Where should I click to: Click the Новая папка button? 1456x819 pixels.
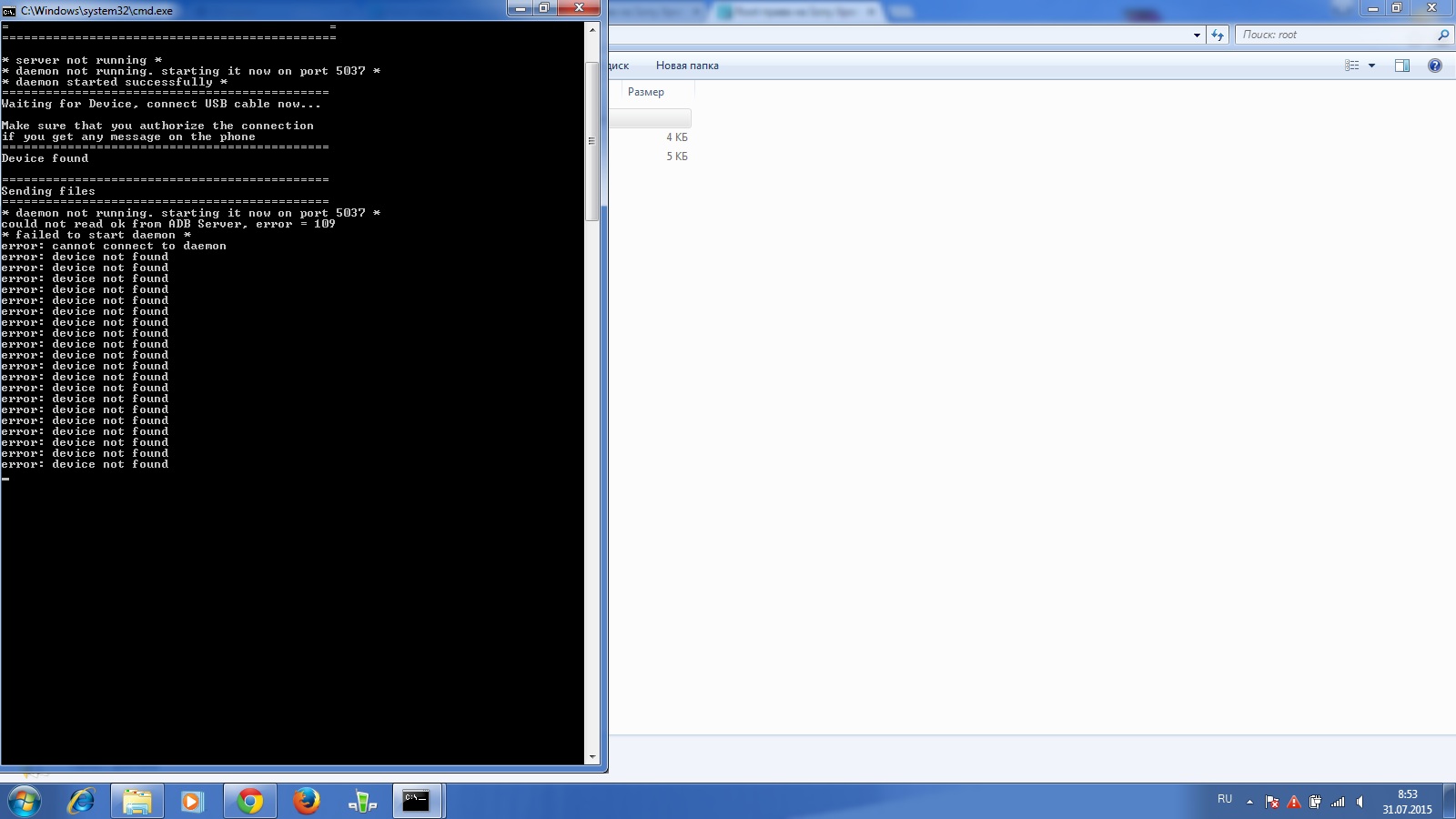click(687, 66)
